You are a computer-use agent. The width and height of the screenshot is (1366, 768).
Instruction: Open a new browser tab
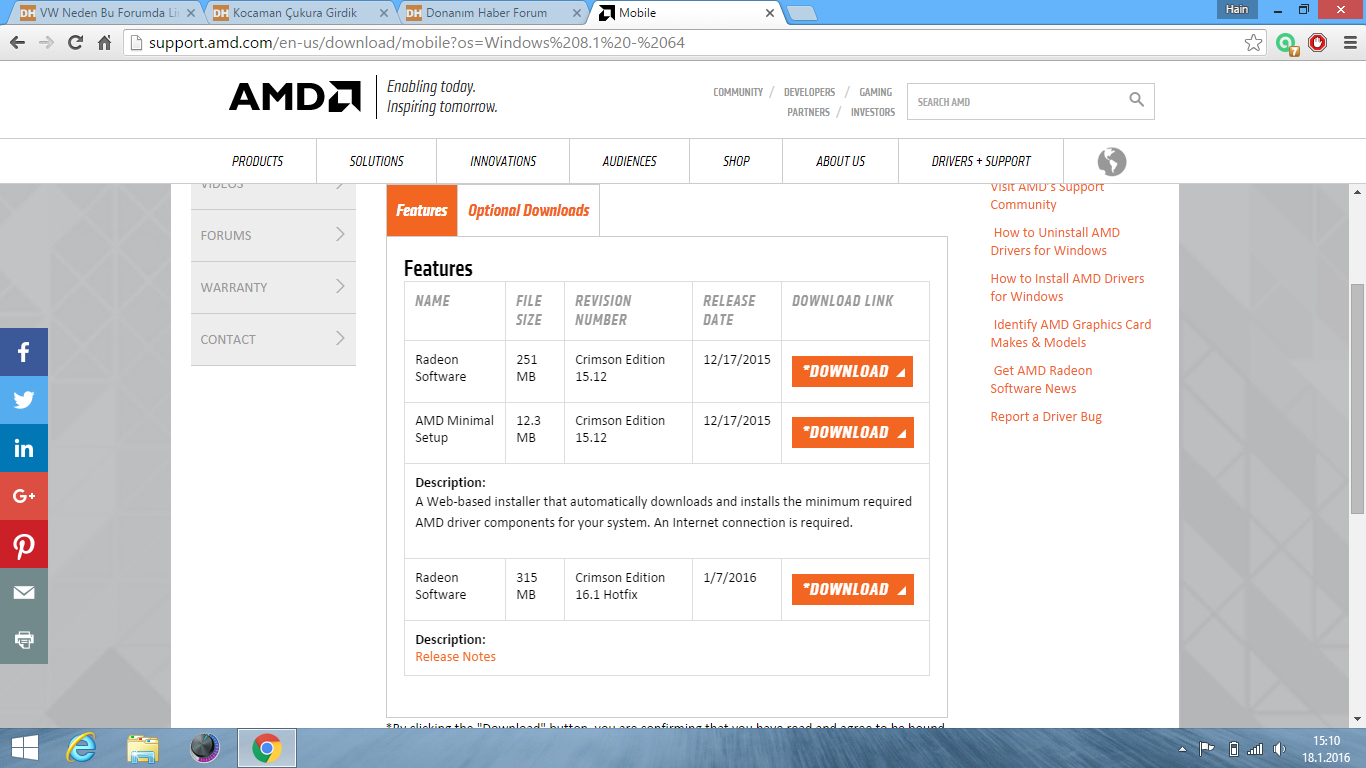pyautogui.click(x=802, y=13)
